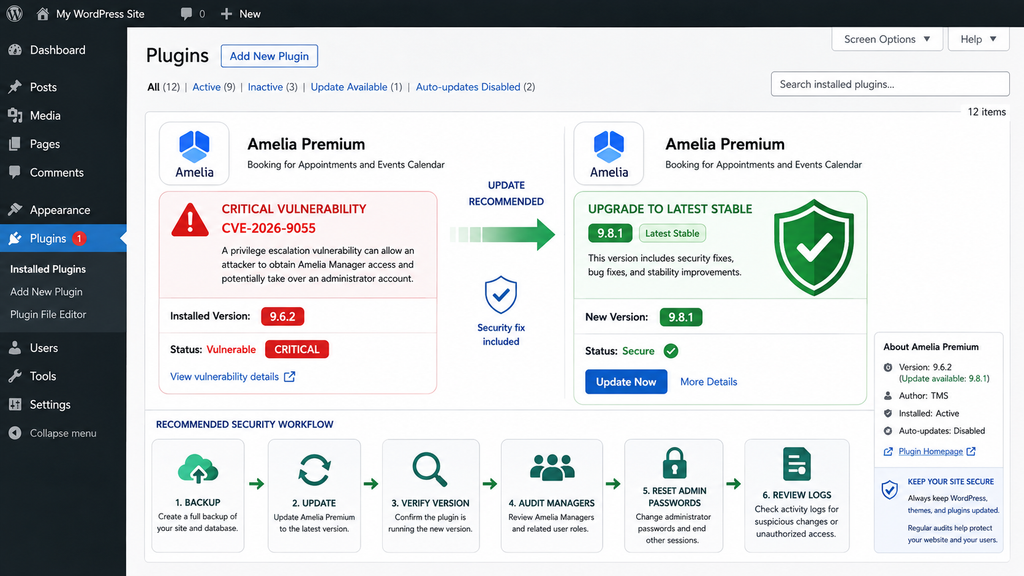Click the Security fix included shield icon
The width and height of the screenshot is (1024, 576).
501,295
